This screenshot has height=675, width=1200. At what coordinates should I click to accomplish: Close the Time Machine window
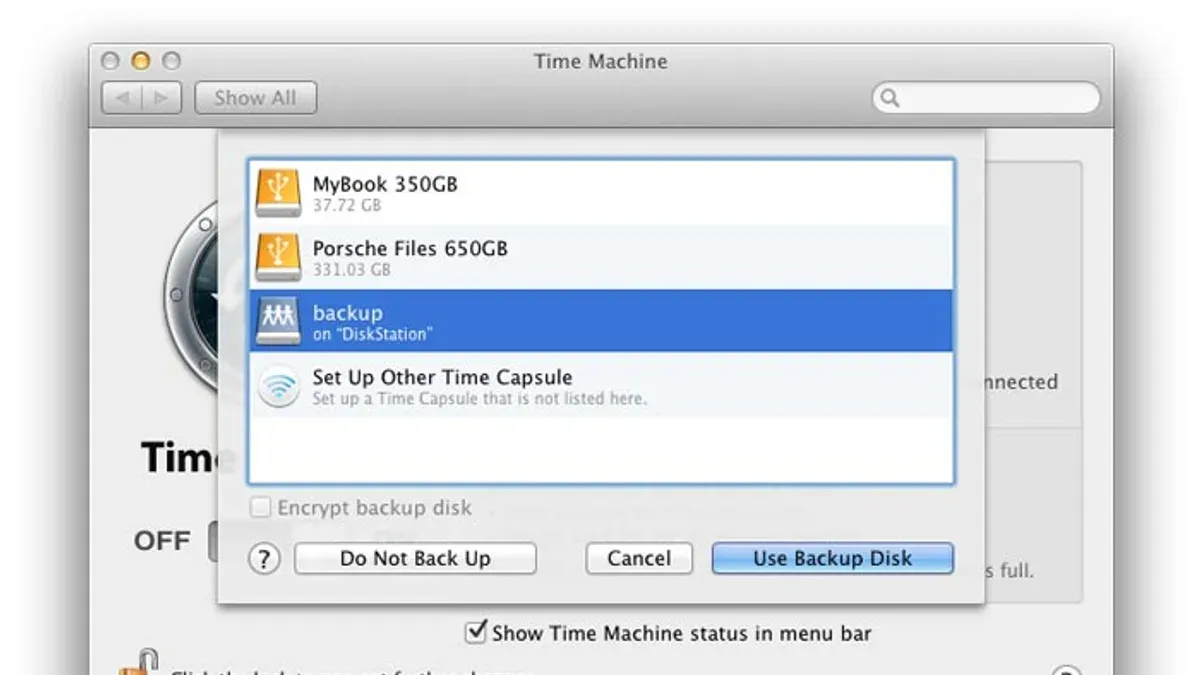pyautogui.click(x=111, y=61)
